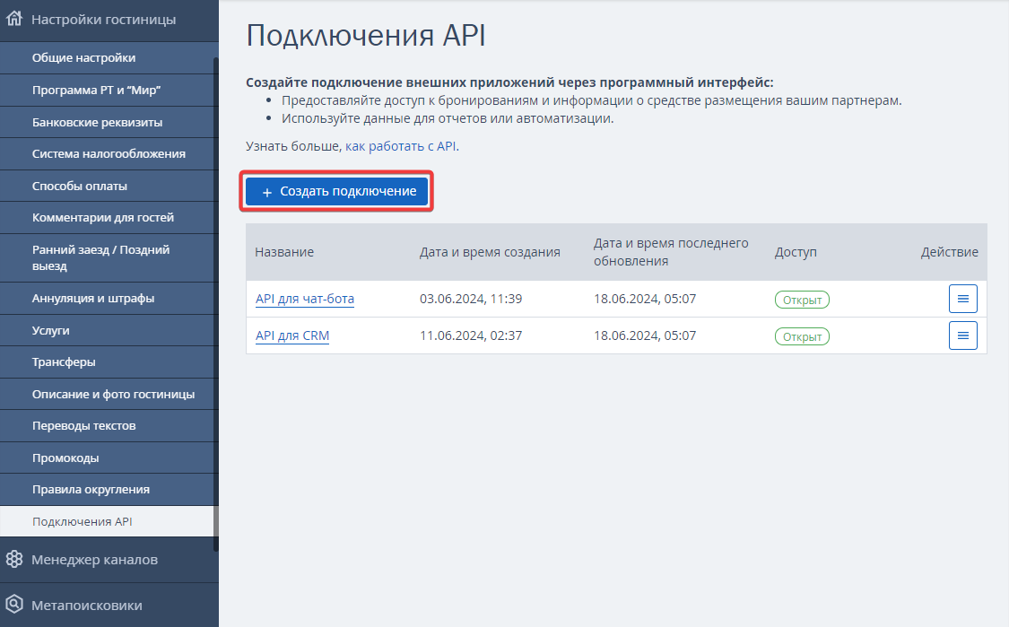Select Способы оплаты menu item

[x=107, y=186]
